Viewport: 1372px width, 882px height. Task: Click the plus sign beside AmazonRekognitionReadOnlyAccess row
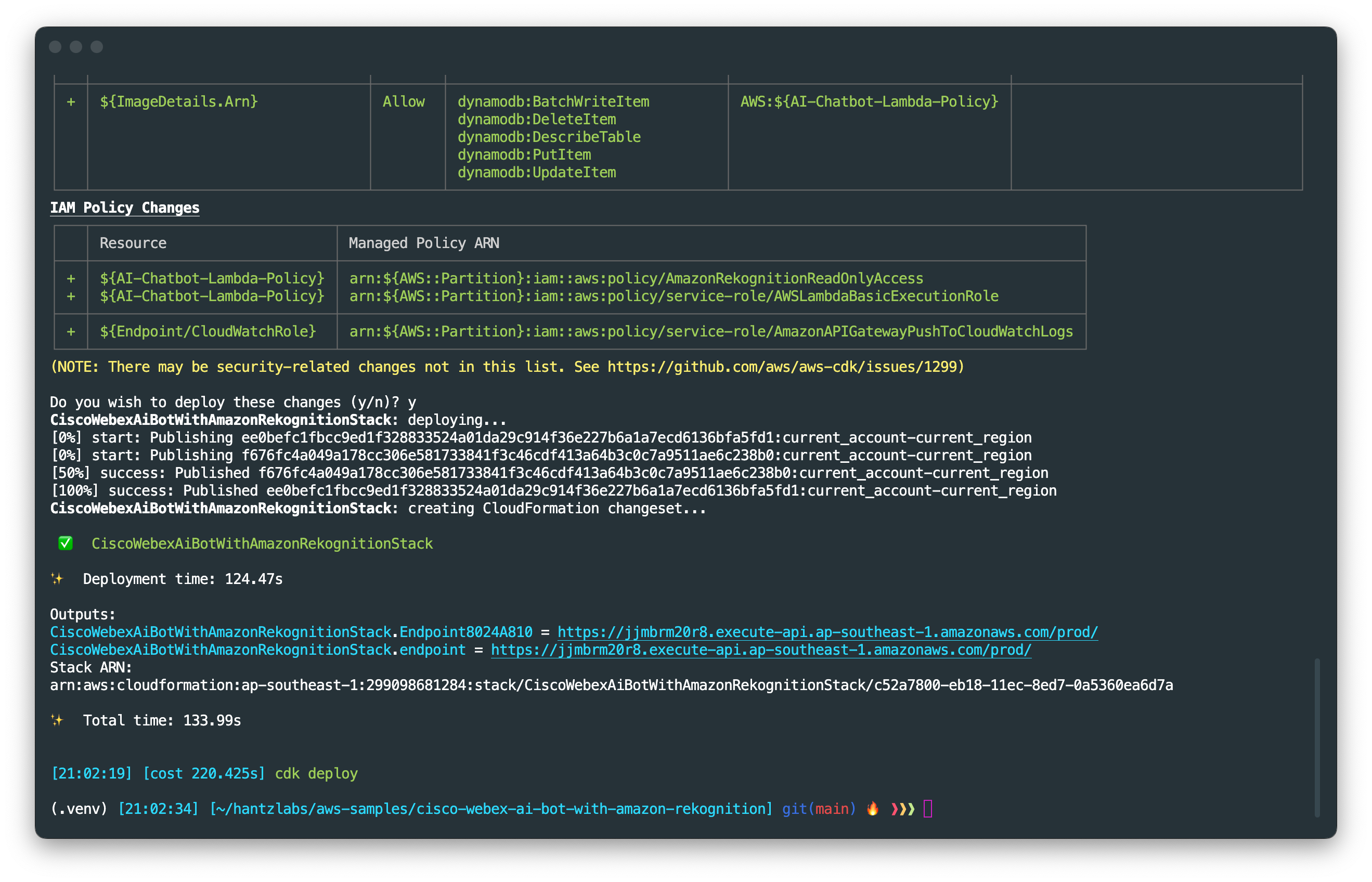coord(71,278)
